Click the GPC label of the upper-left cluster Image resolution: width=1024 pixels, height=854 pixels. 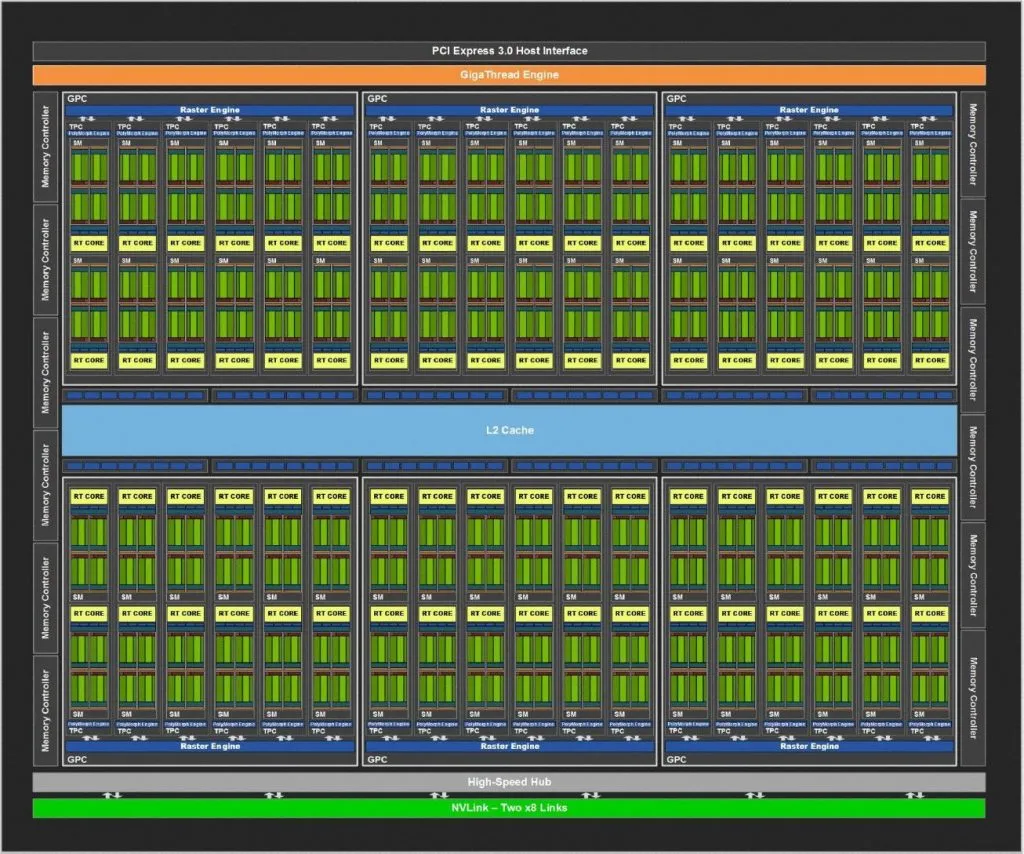(x=77, y=99)
